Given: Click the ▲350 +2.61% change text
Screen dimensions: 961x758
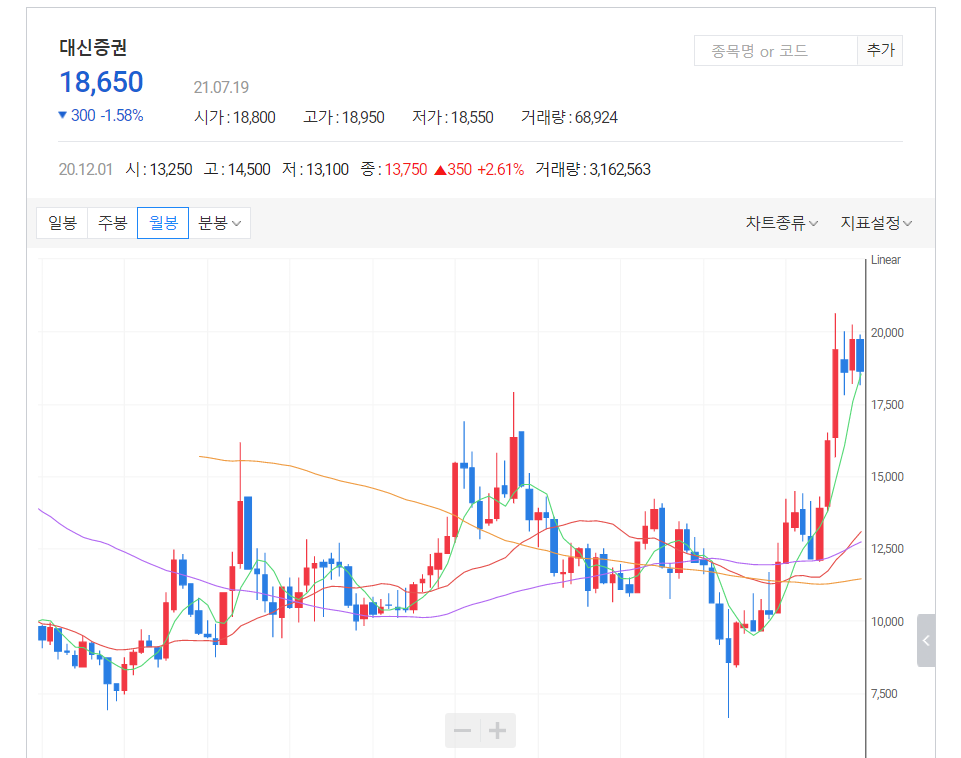Looking at the screenshot, I should 479,169.
